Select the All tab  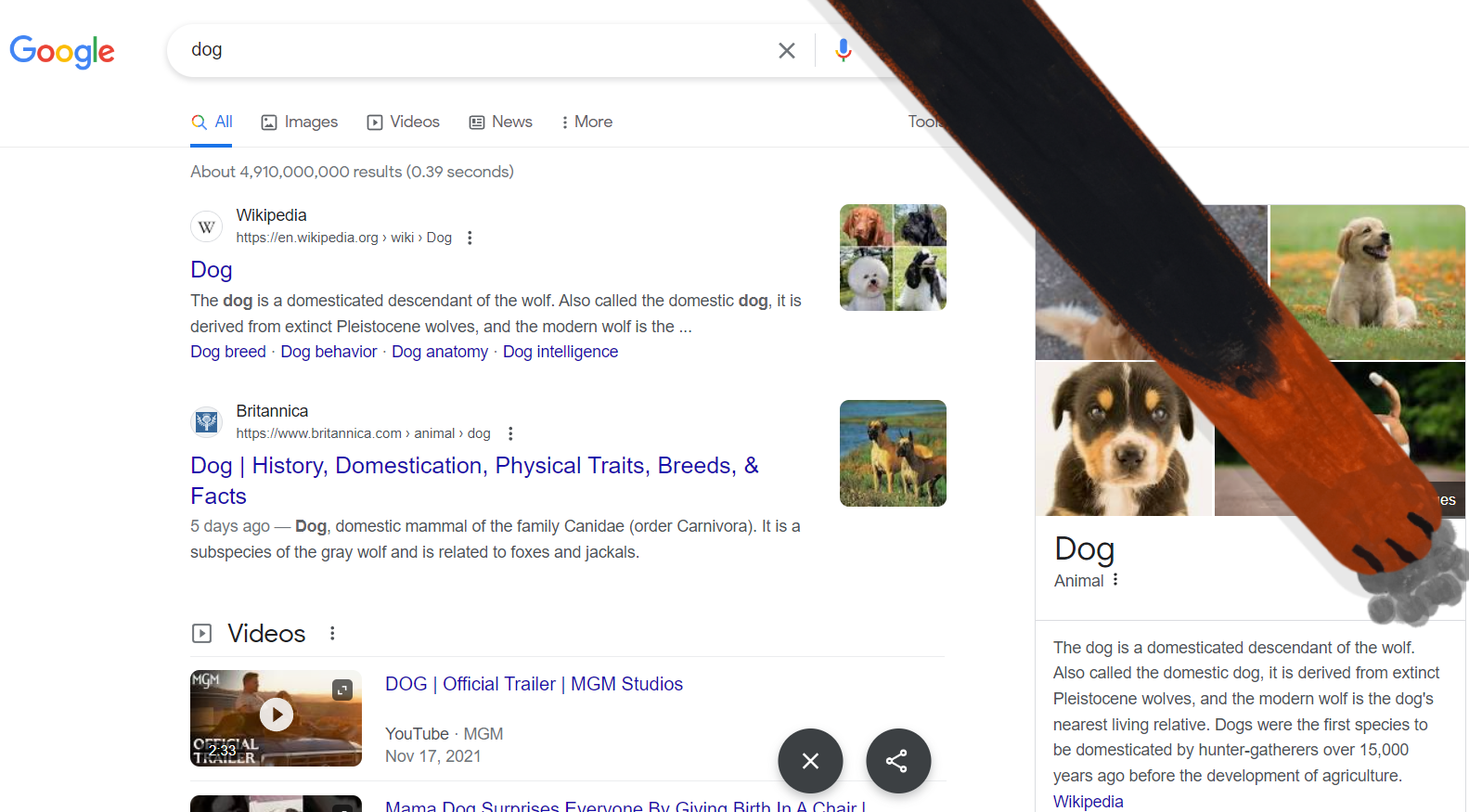pyautogui.click(x=212, y=122)
